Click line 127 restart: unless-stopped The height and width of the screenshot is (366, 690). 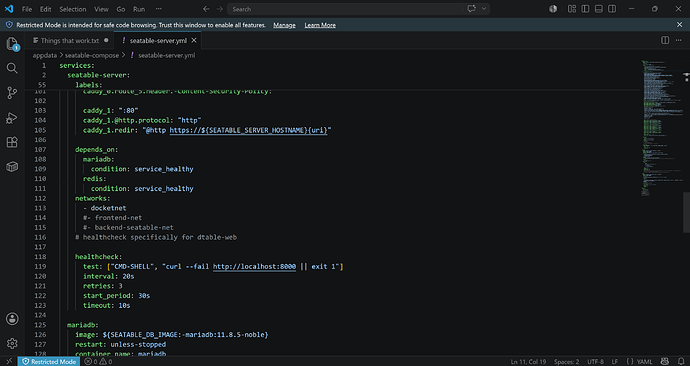pos(121,344)
